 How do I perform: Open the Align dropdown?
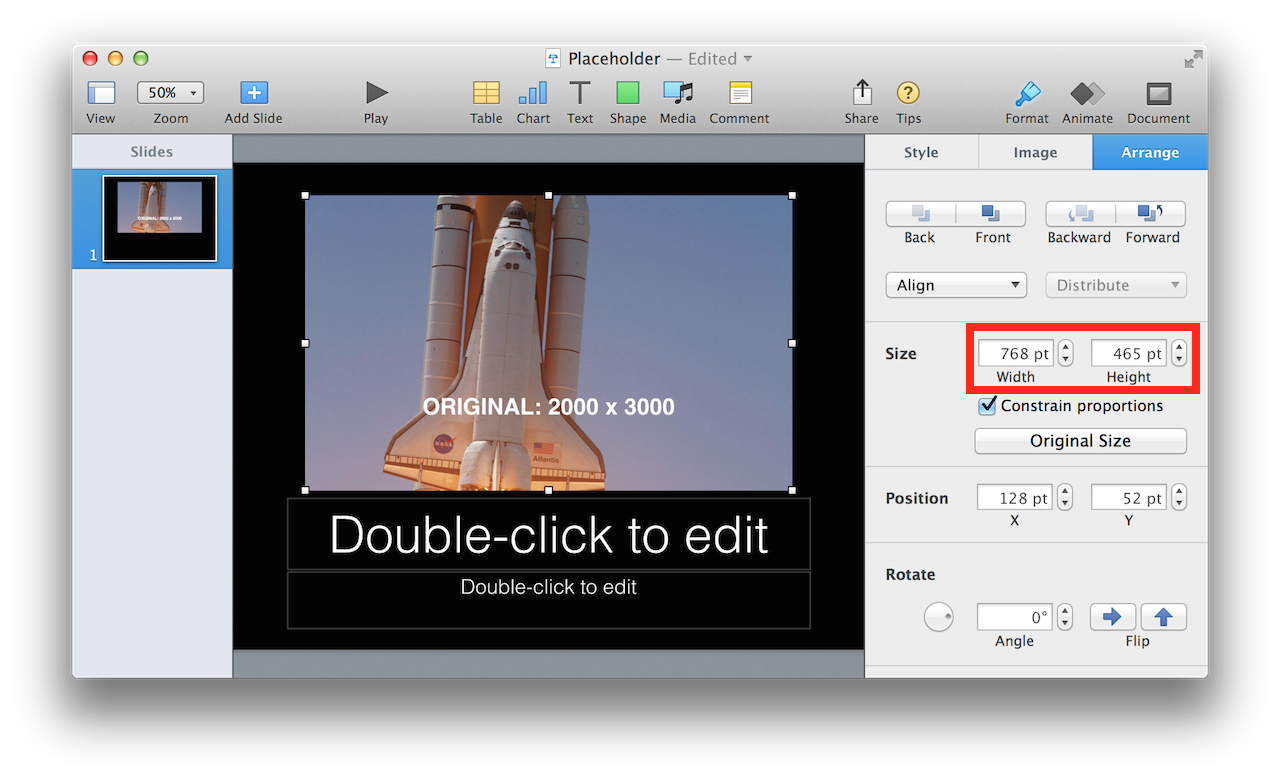956,285
